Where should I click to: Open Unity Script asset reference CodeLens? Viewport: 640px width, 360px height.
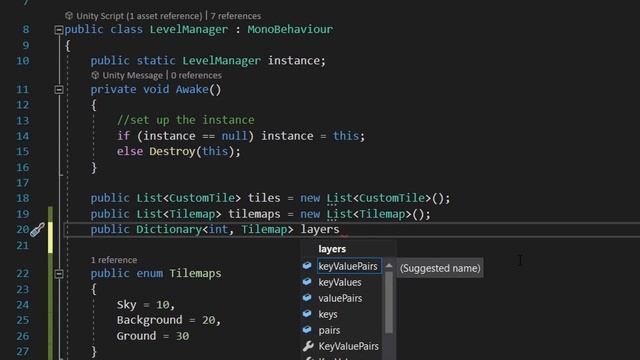point(139,16)
